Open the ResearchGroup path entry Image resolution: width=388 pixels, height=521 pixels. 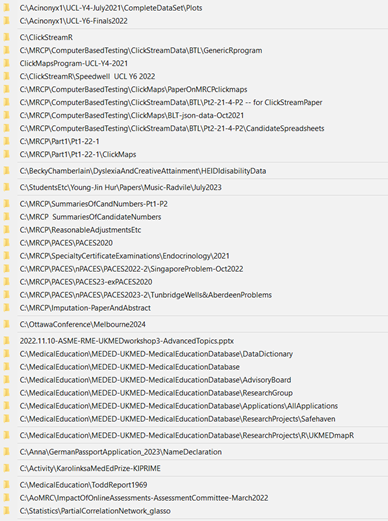[x=156, y=393]
